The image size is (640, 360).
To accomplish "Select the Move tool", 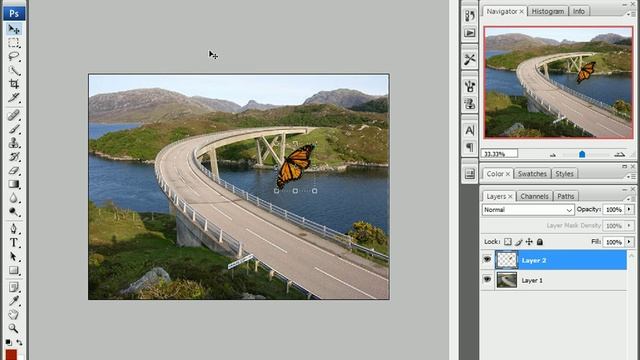I will coord(14,29).
